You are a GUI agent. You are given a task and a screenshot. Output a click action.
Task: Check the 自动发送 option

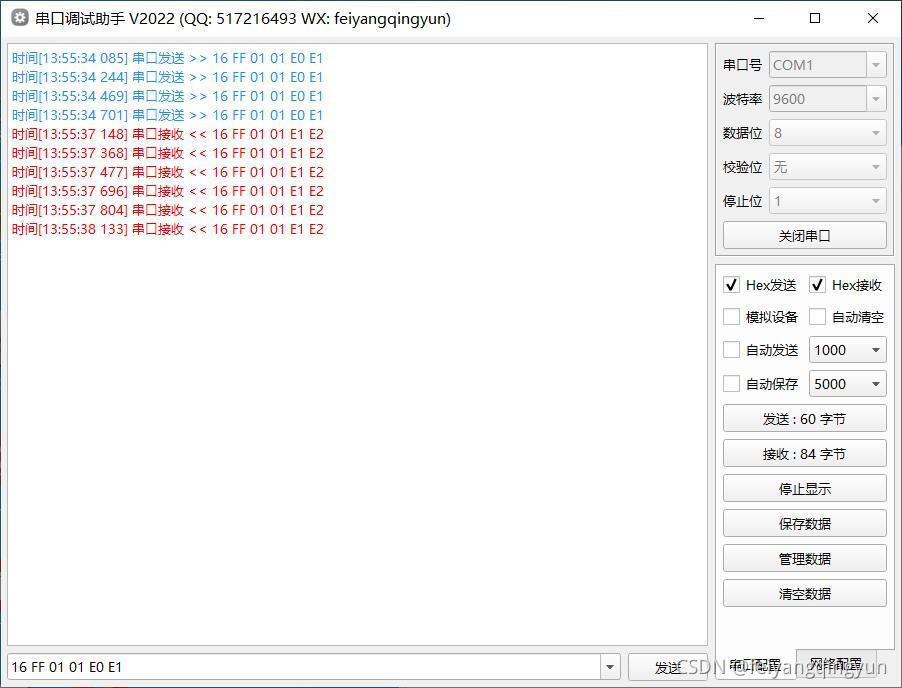(732, 350)
